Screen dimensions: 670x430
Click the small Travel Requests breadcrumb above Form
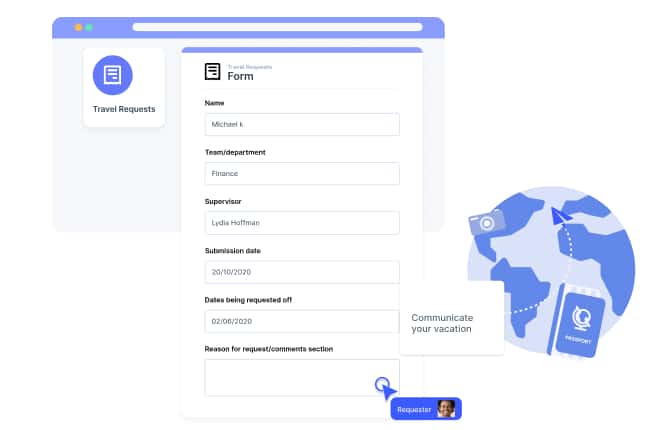coord(249,67)
